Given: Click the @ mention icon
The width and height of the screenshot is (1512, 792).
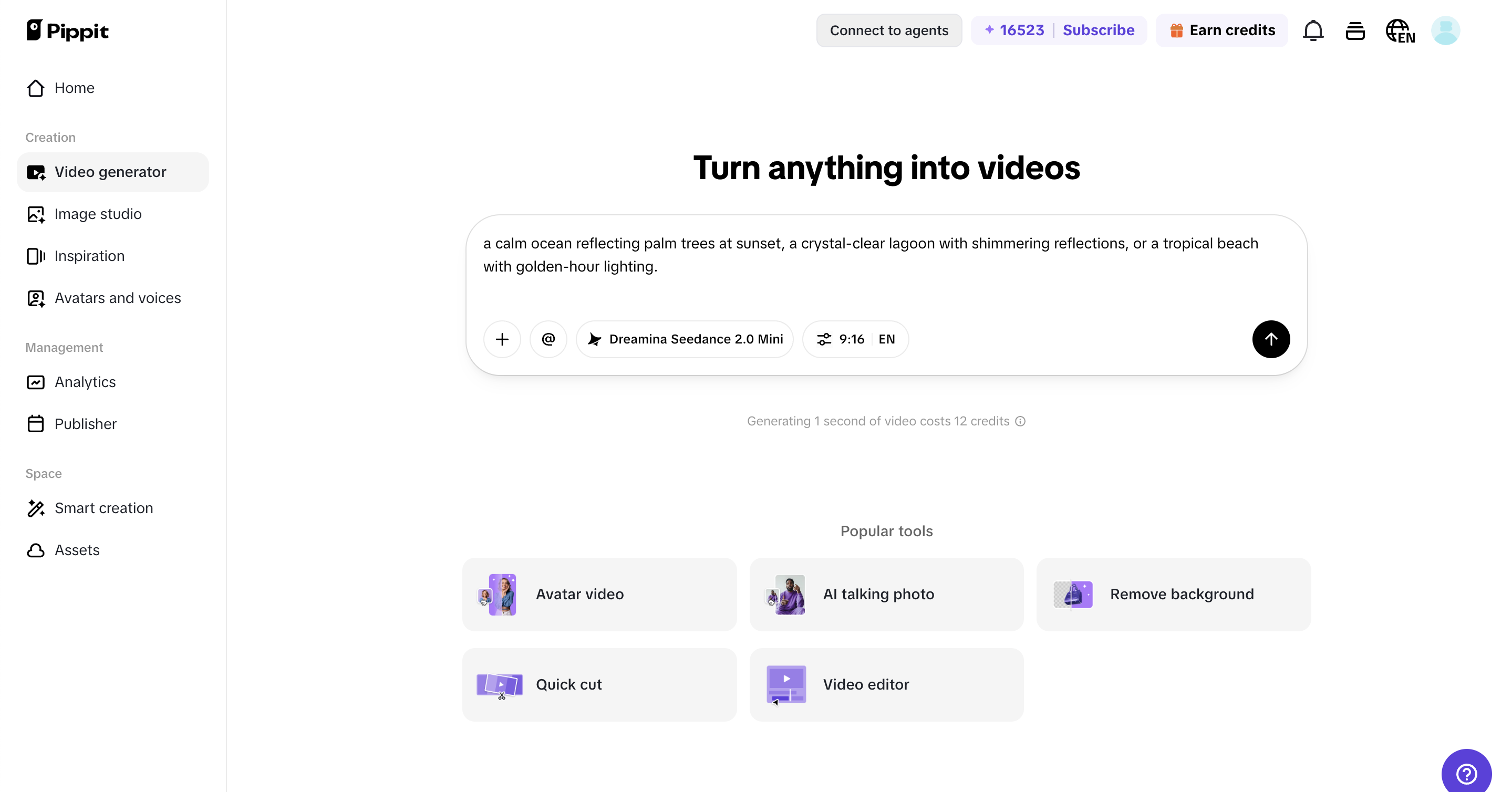Looking at the screenshot, I should pos(548,339).
